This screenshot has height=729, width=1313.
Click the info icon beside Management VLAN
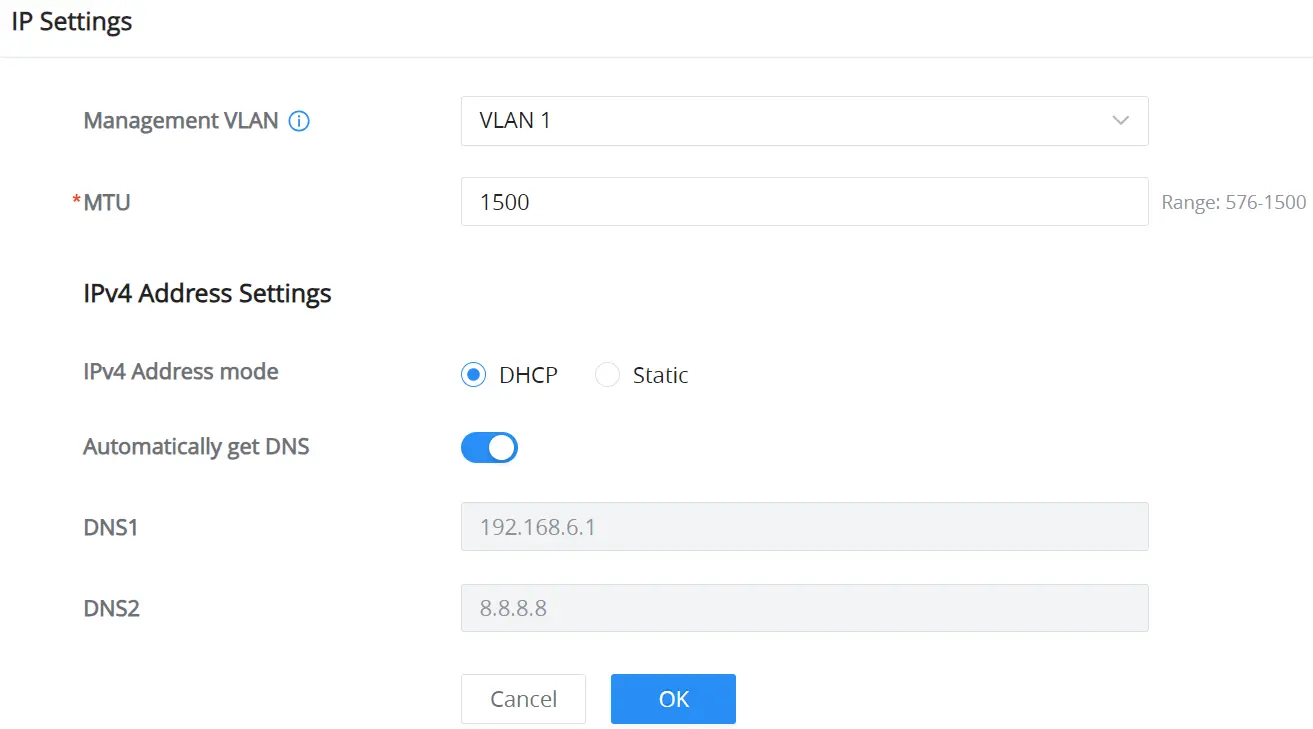click(x=299, y=121)
